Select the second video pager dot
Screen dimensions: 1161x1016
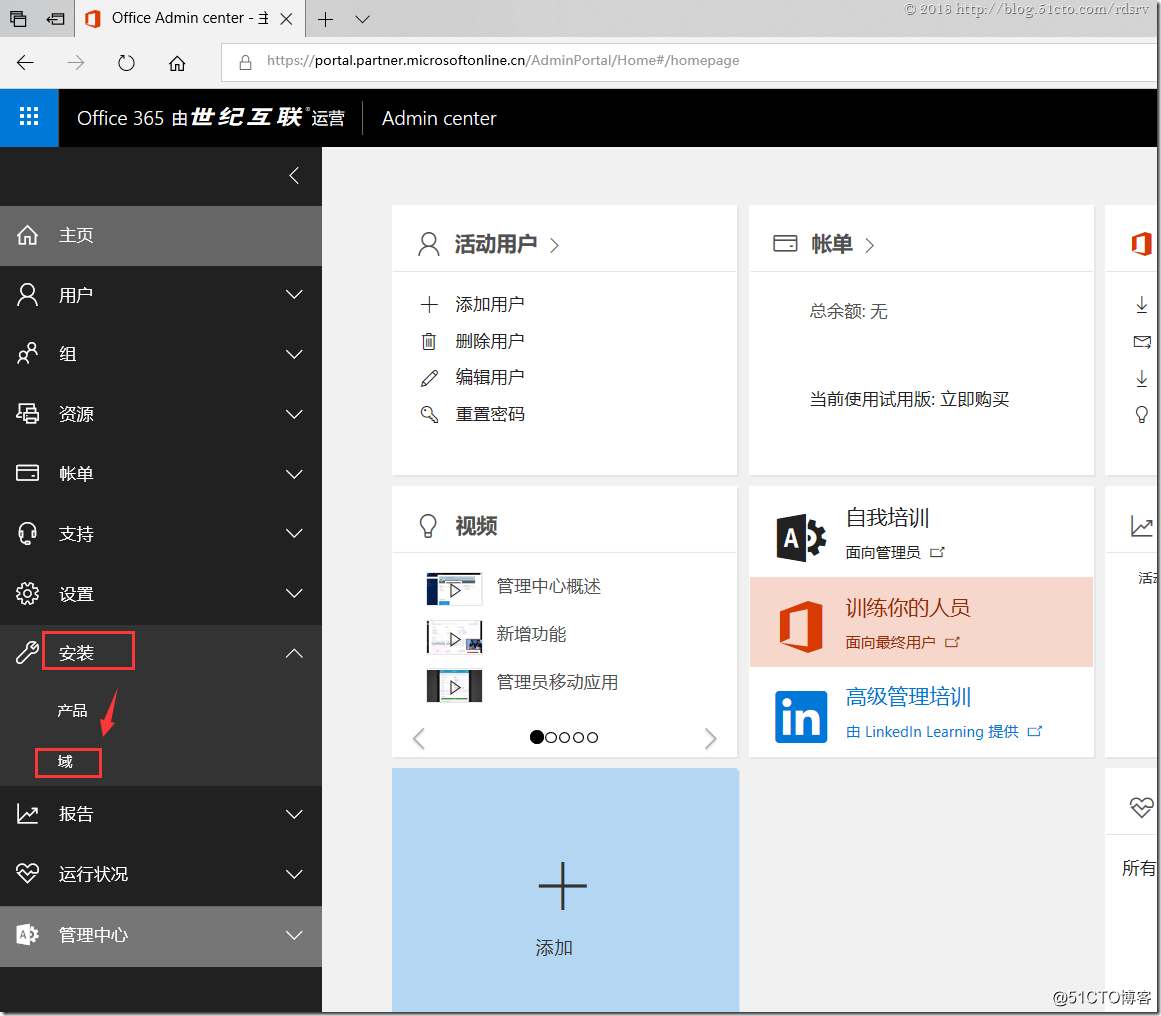(x=551, y=738)
